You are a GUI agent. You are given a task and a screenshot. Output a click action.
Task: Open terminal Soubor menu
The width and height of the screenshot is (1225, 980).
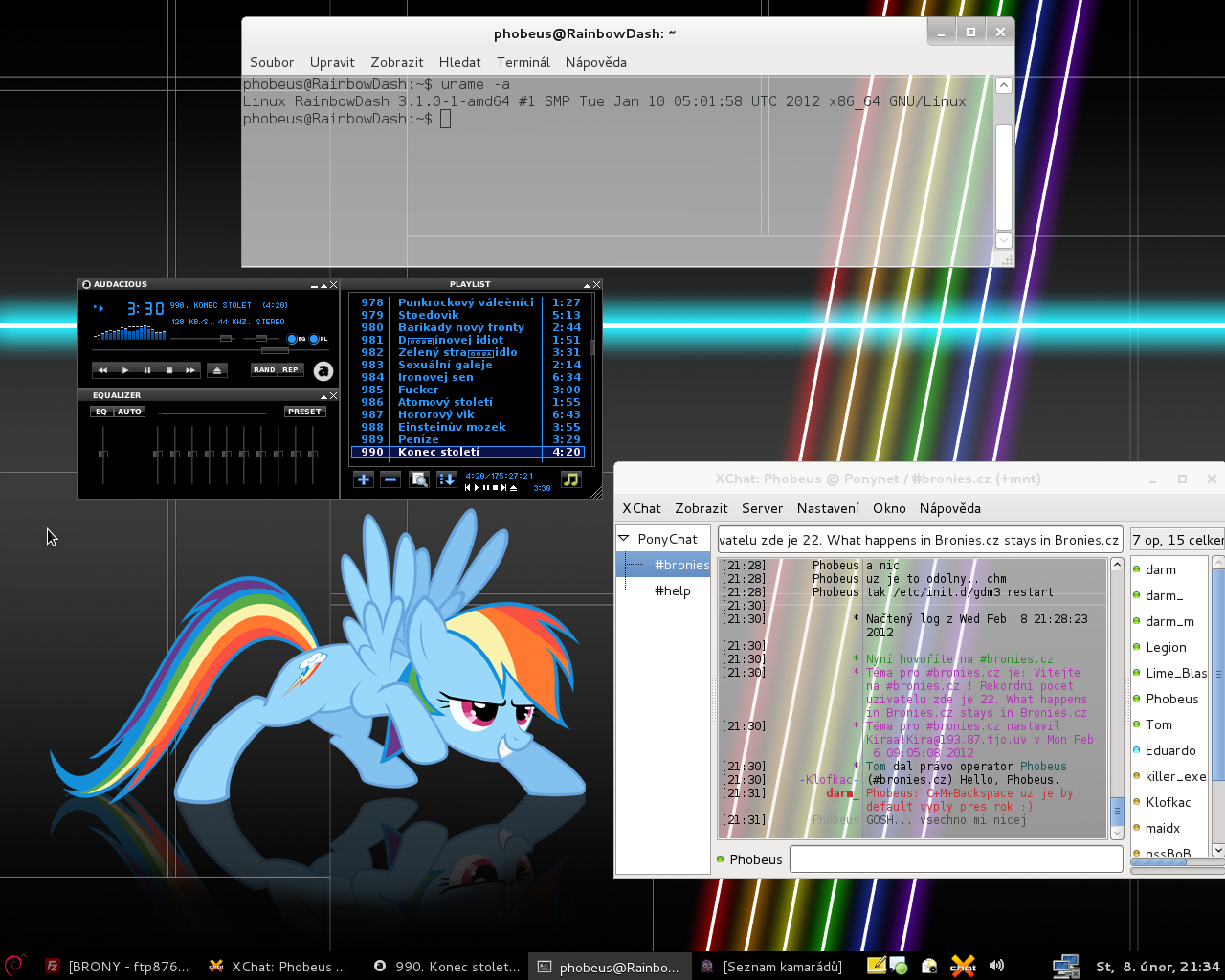coord(272,62)
